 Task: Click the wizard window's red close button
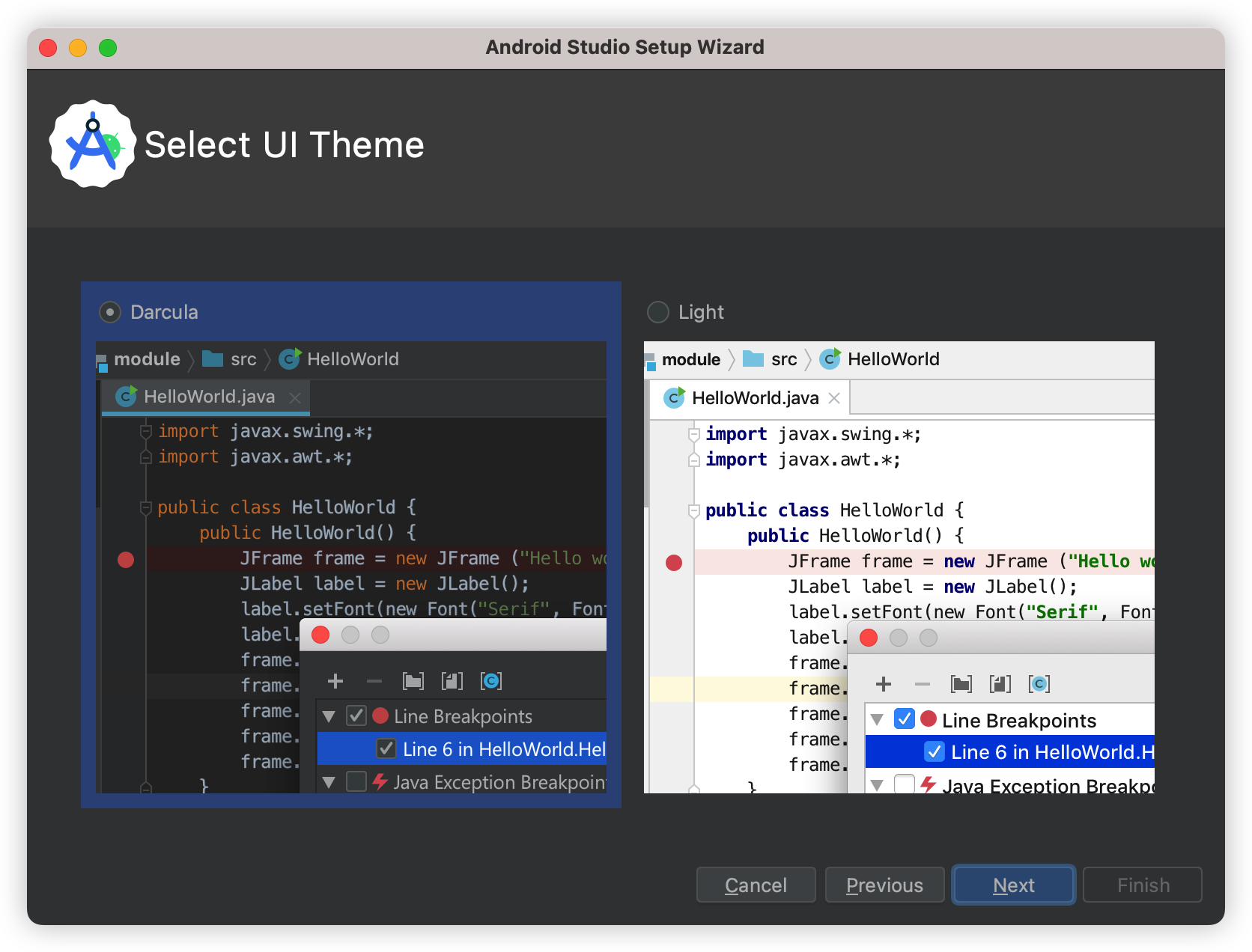[48, 48]
